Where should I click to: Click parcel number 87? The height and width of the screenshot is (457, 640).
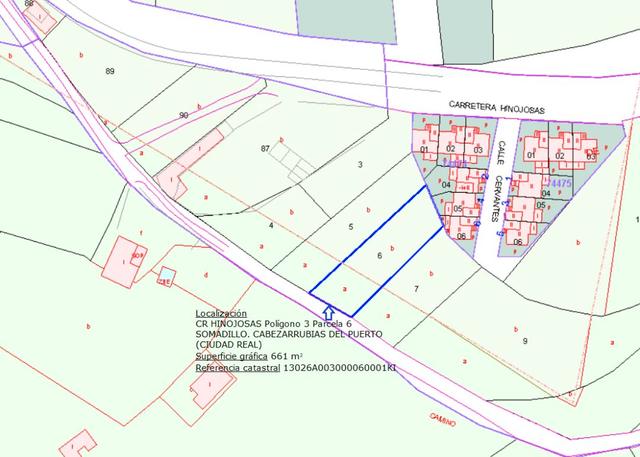tap(265, 148)
